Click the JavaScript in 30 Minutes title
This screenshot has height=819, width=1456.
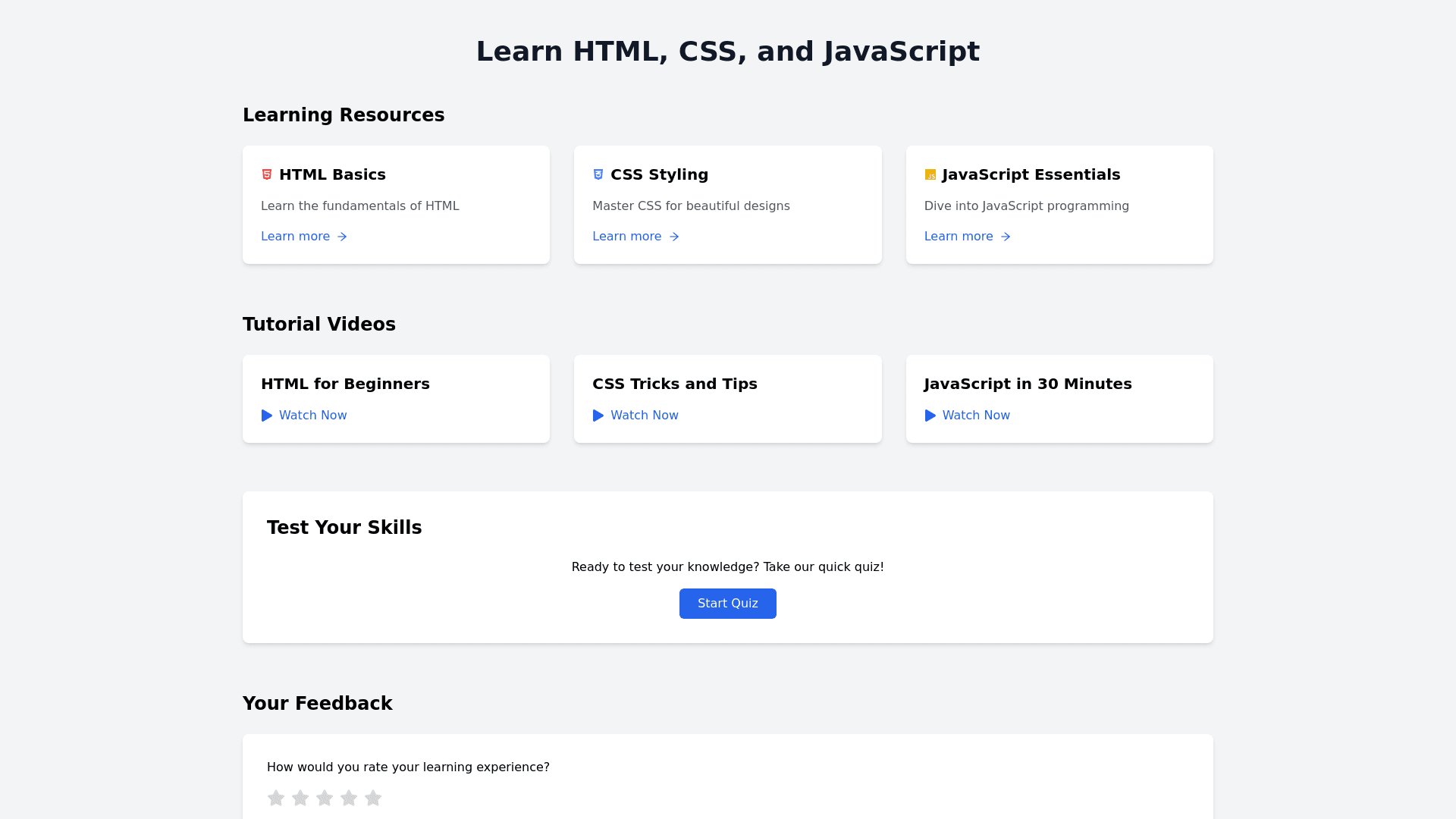pyautogui.click(x=1028, y=384)
